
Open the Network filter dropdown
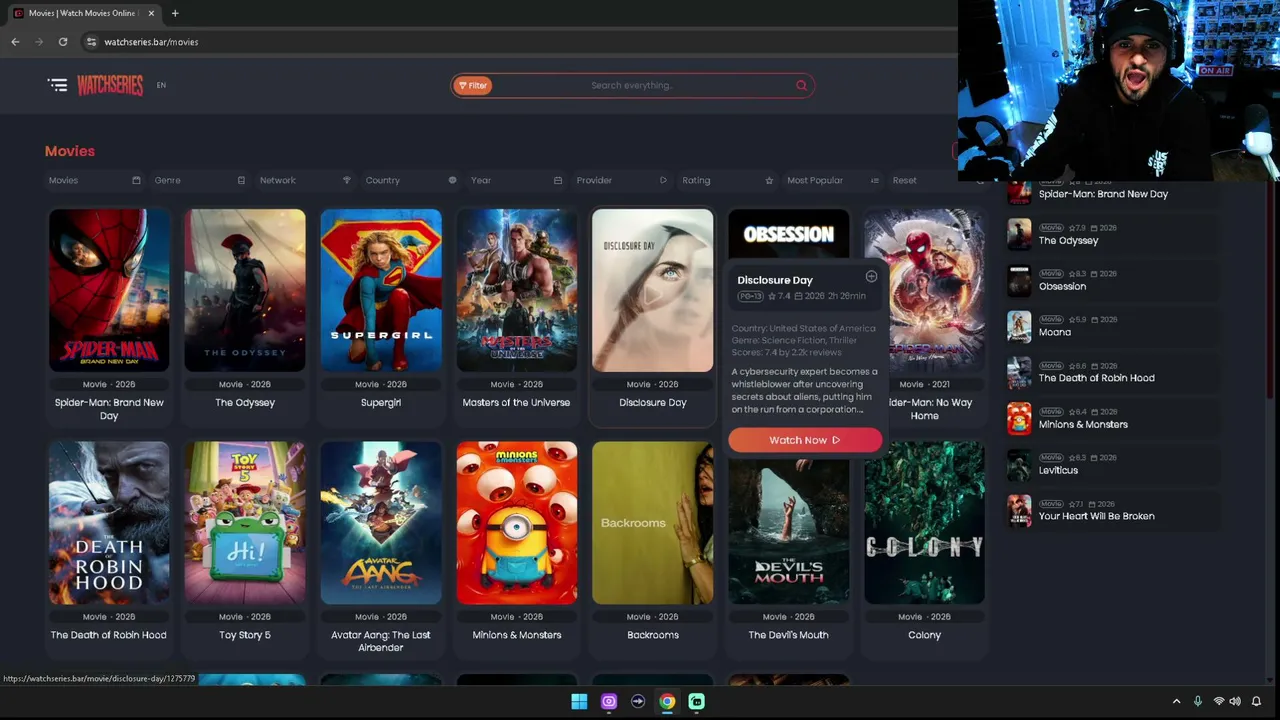pyautogui.click(x=305, y=180)
